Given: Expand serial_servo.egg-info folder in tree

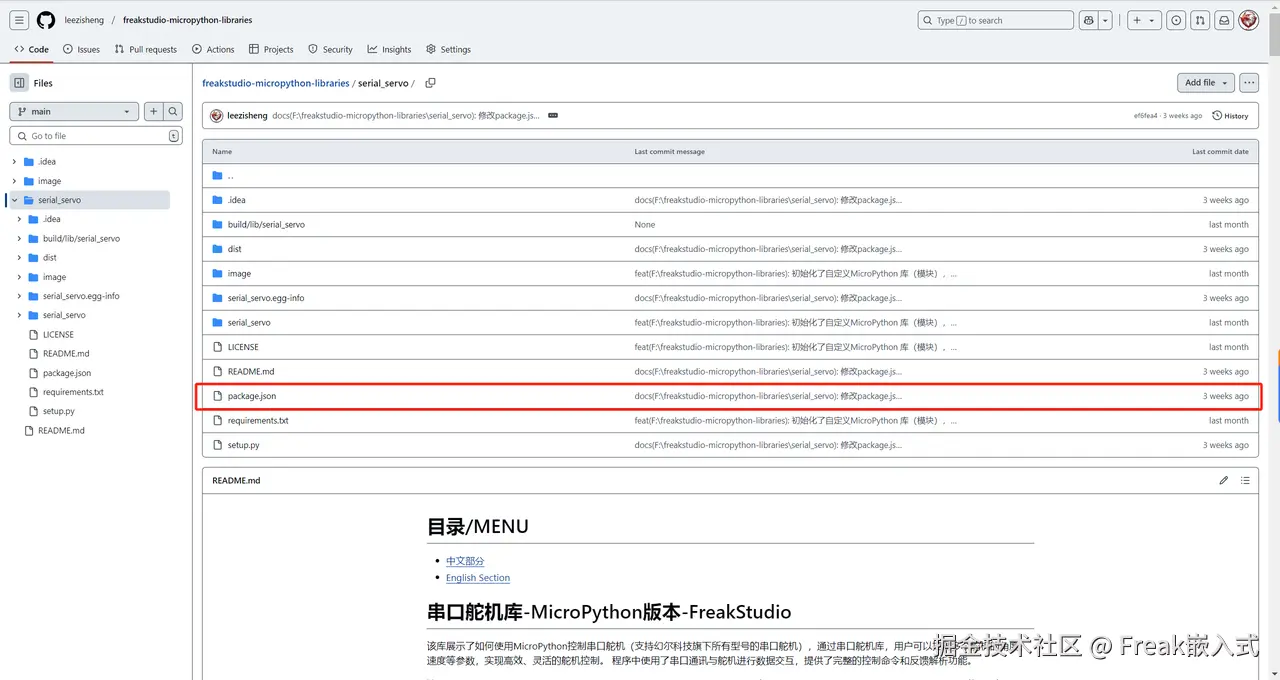Looking at the screenshot, I should coord(20,296).
